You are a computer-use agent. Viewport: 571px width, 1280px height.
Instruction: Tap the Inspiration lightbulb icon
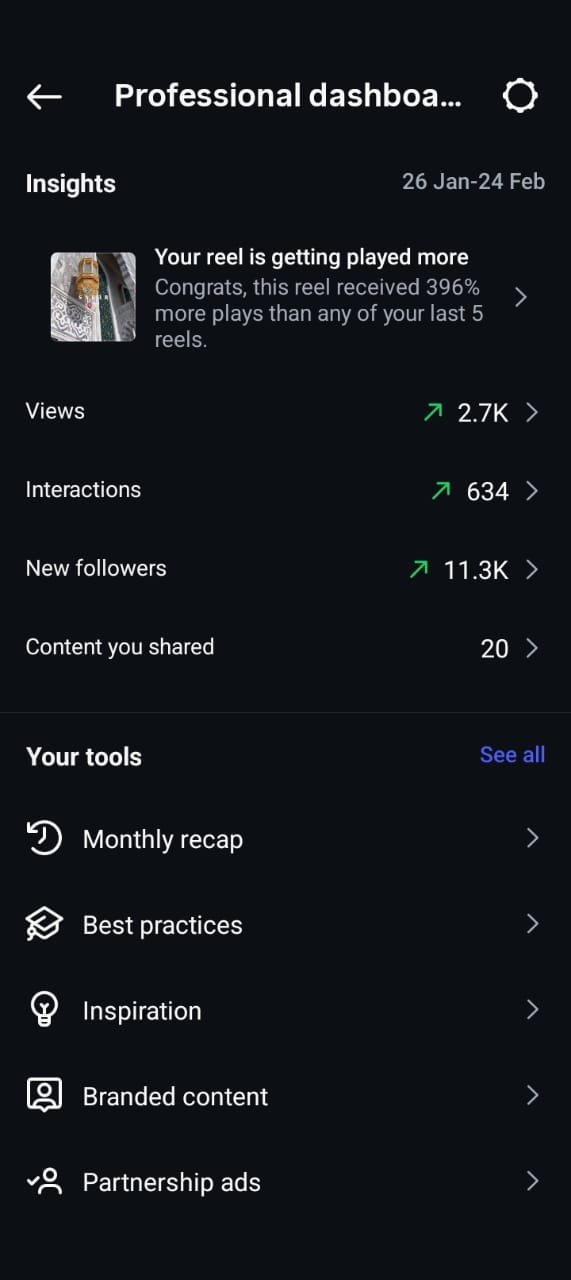44,1010
